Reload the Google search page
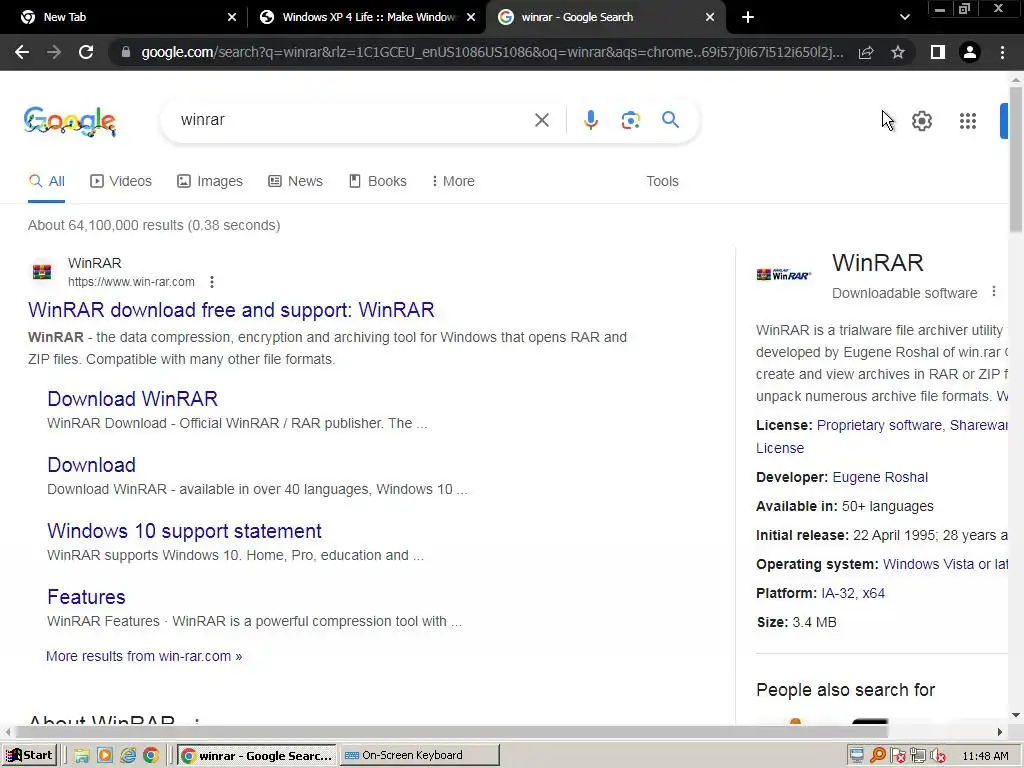 click(x=86, y=52)
